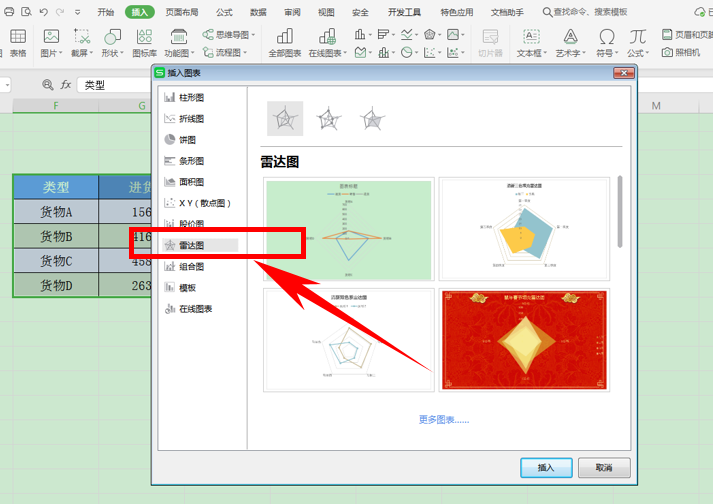Click the print preview icon
Screen dimensions: 713x504
[x=26, y=12]
